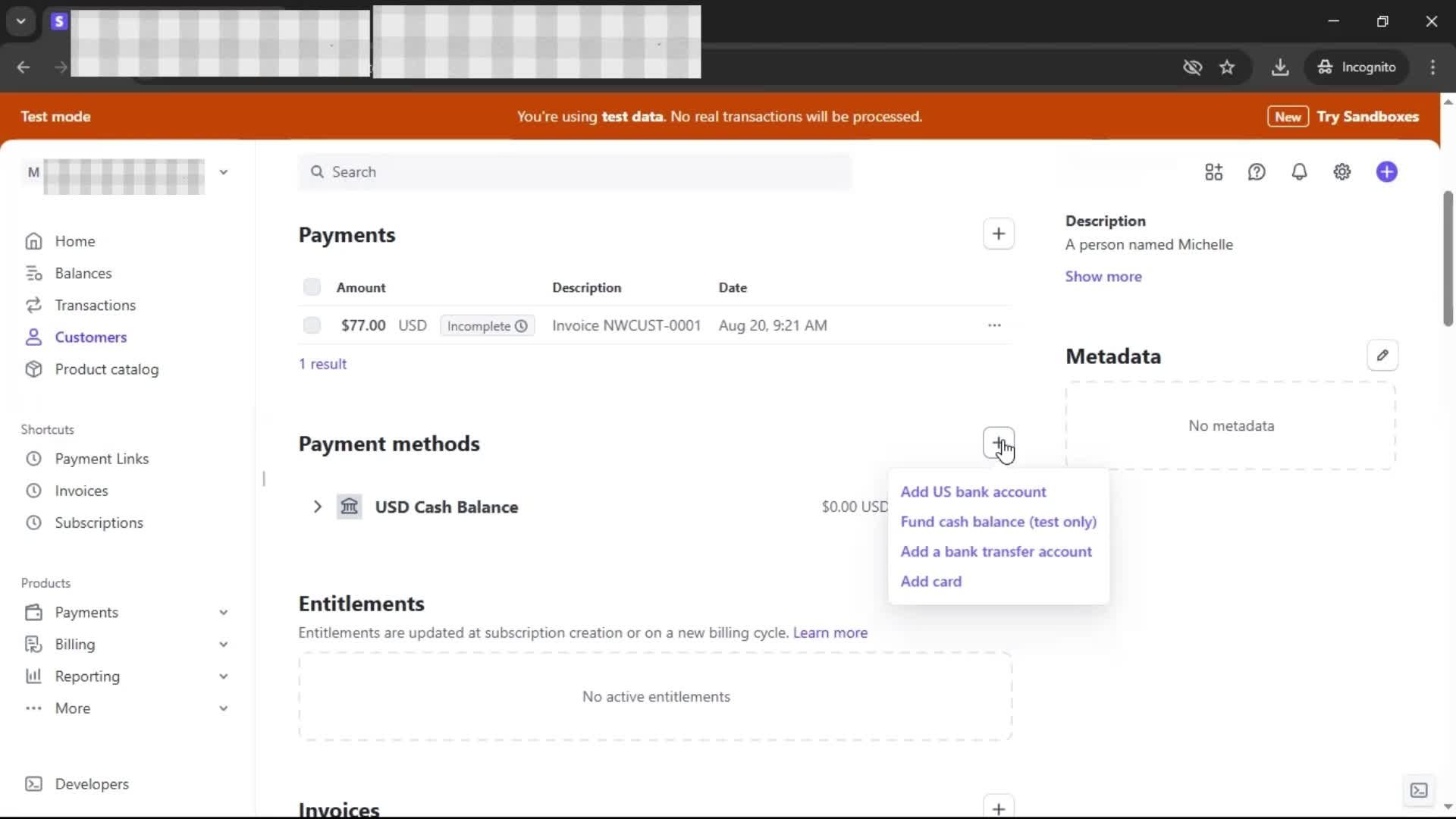Open the notifications bell icon
The height and width of the screenshot is (819, 1456).
(x=1299, y=172)
